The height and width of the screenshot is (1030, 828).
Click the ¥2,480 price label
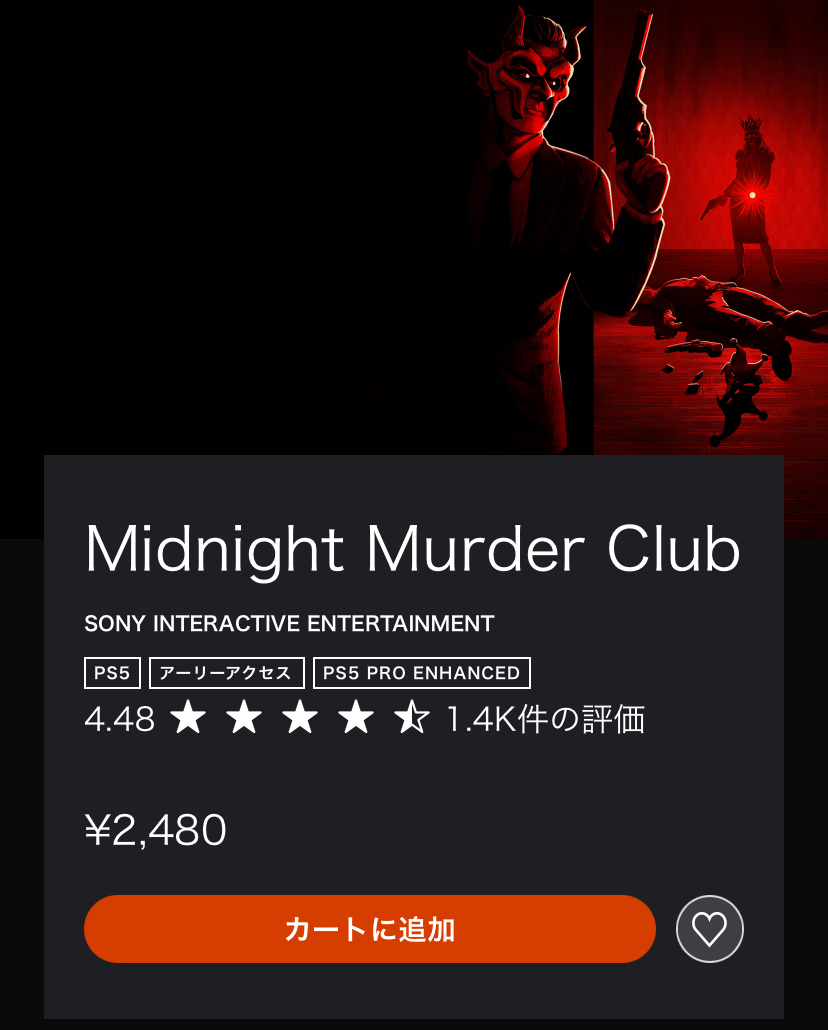tap(156, 829)
